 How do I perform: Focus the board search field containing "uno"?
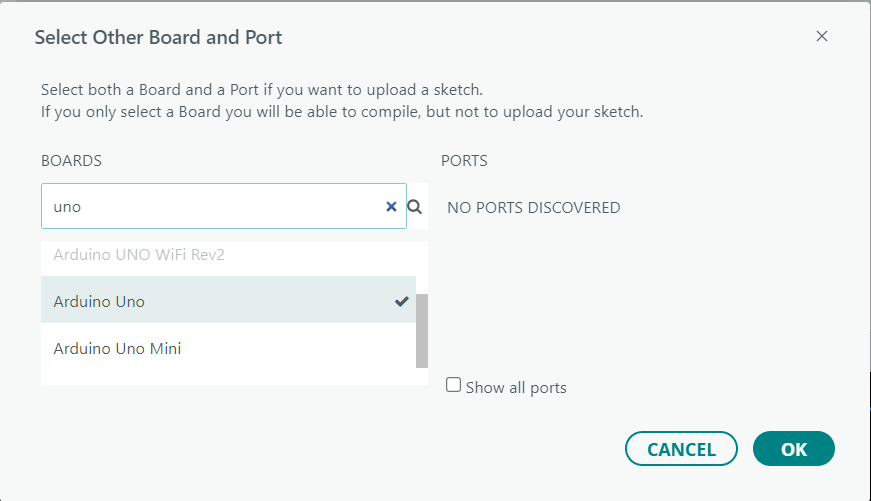pyautogui.click(x=210, y=207)
